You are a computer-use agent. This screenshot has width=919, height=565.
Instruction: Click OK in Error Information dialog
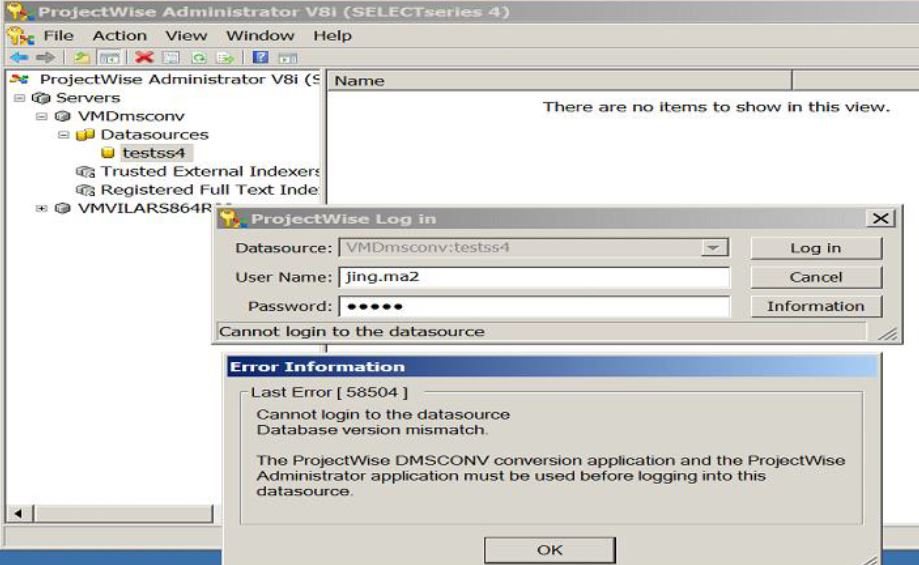[x=550, y=550]
